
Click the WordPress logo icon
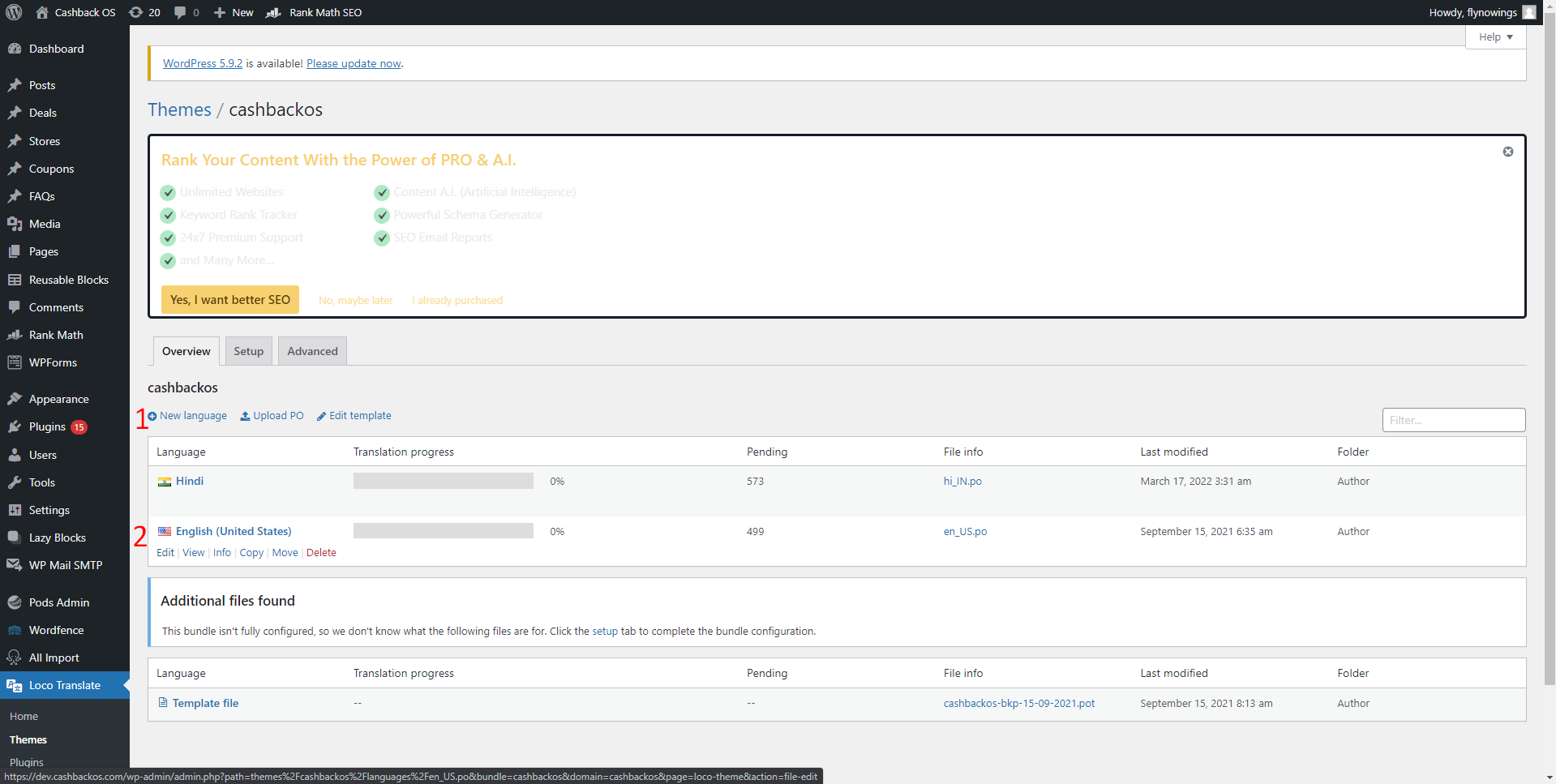pyautogui.click(x=14, y=12)
